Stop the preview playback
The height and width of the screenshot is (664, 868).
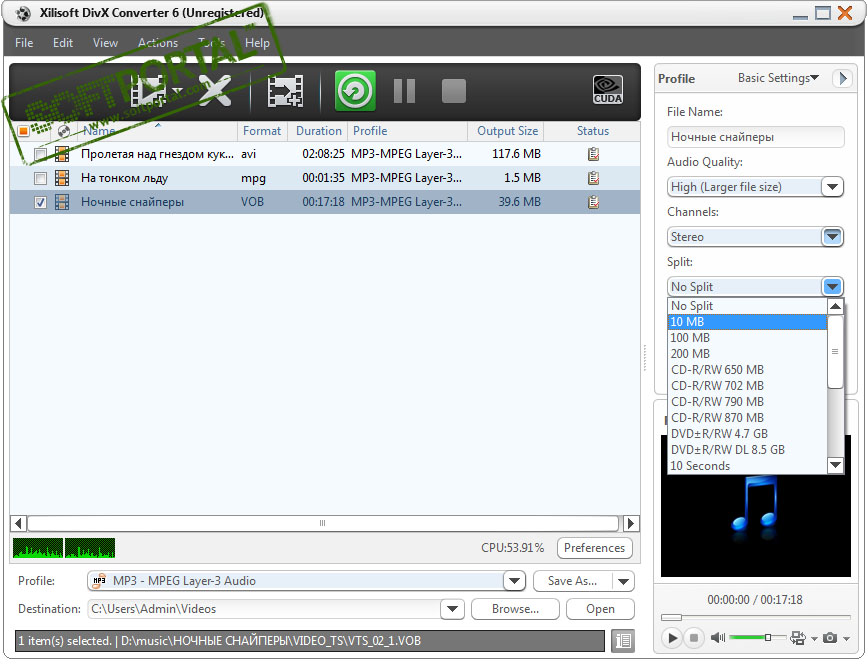click(x=694, y=638)
